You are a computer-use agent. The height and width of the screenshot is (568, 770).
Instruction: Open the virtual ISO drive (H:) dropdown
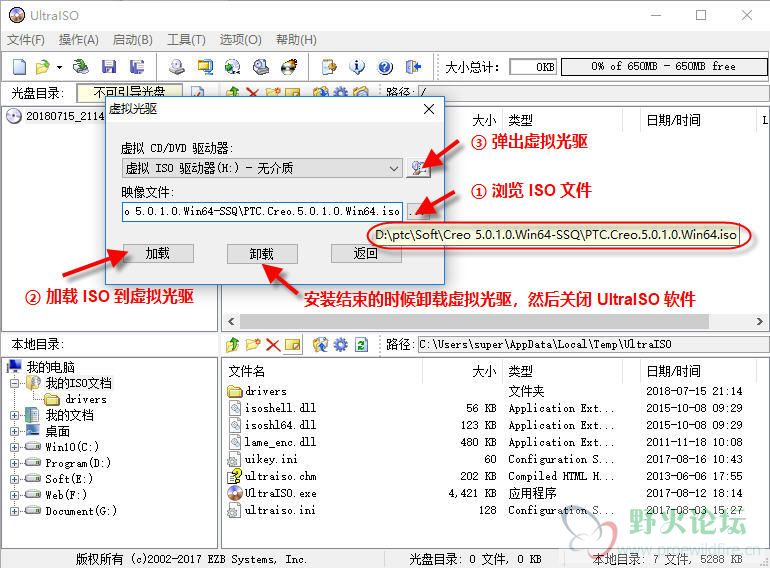pyautogui.click(x=262, y=168)
